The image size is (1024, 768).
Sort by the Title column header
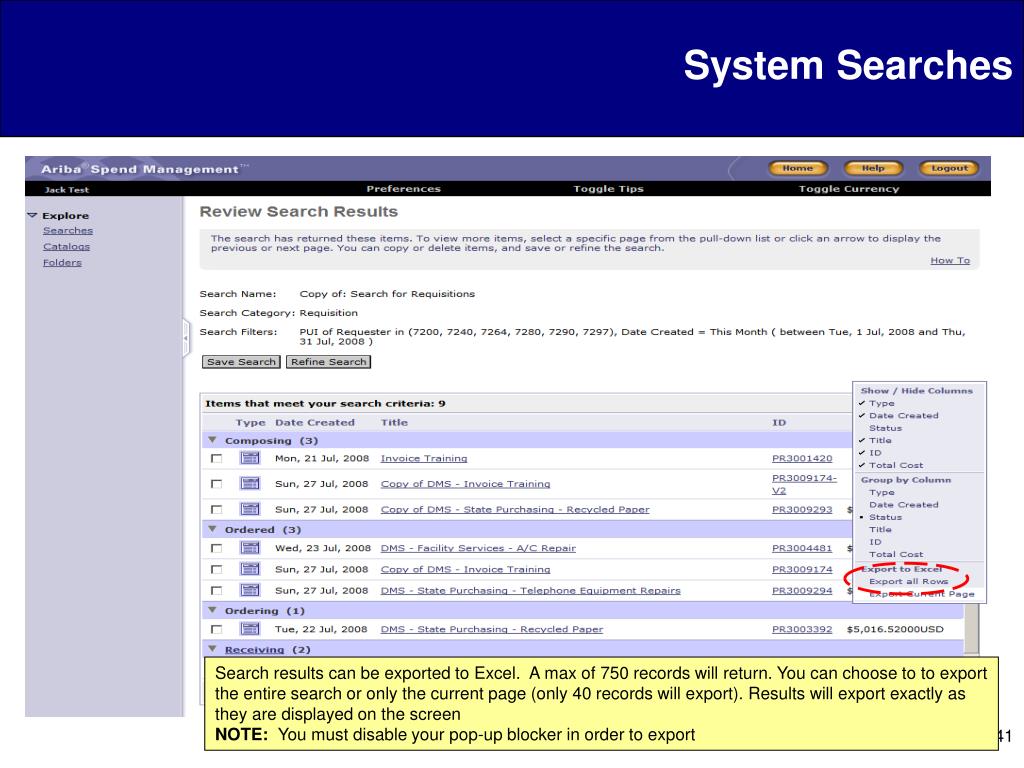pyautogui.click(x=394, y=423)
